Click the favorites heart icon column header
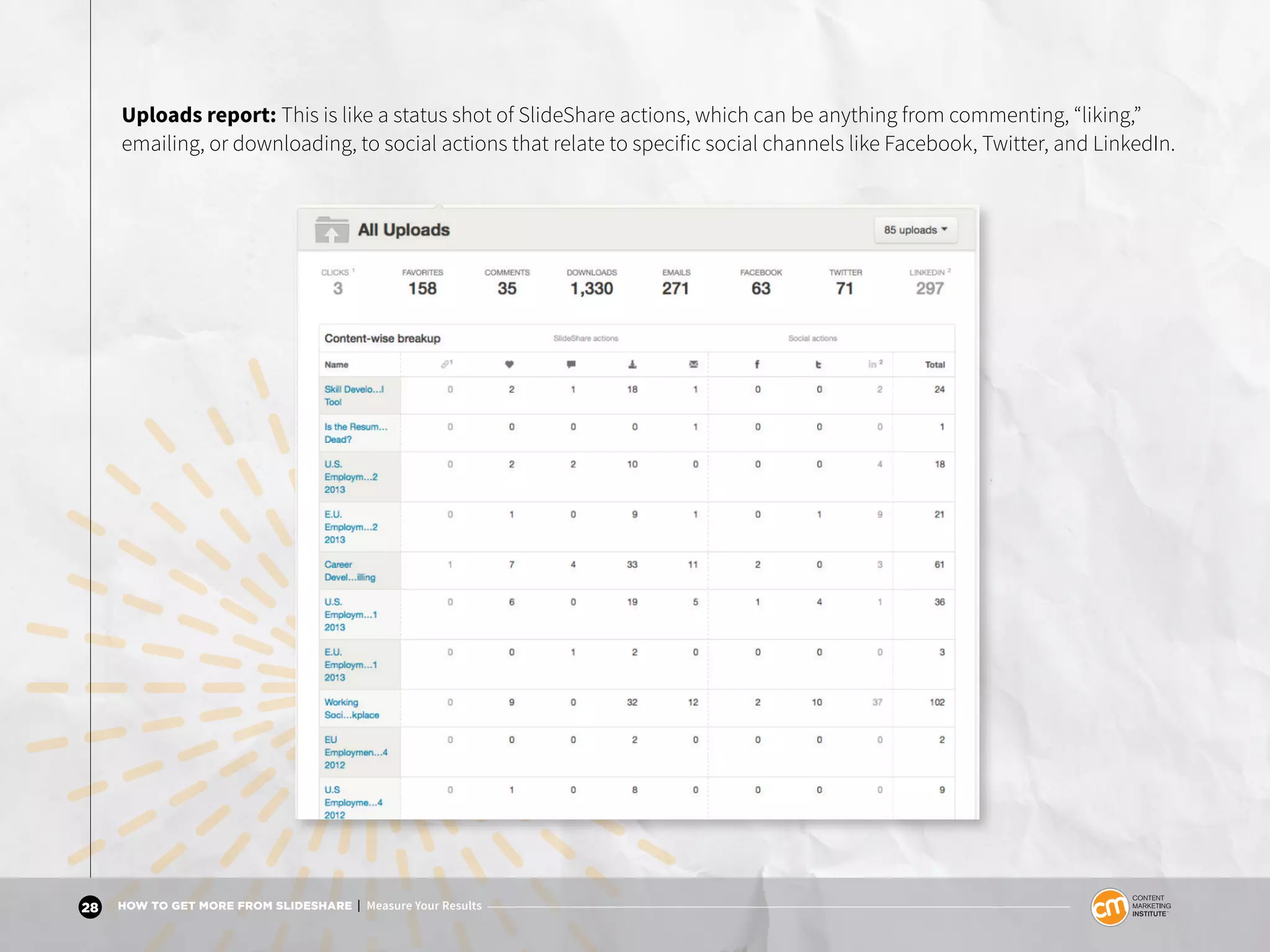1270x952 pixels. (509, 364)
